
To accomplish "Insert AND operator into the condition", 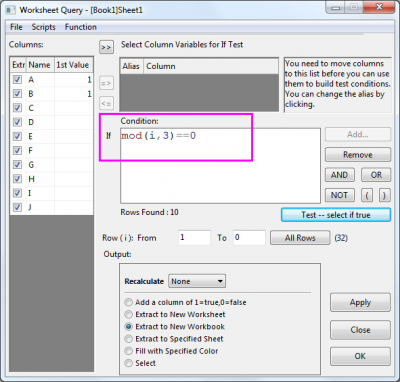I will 340,175.
